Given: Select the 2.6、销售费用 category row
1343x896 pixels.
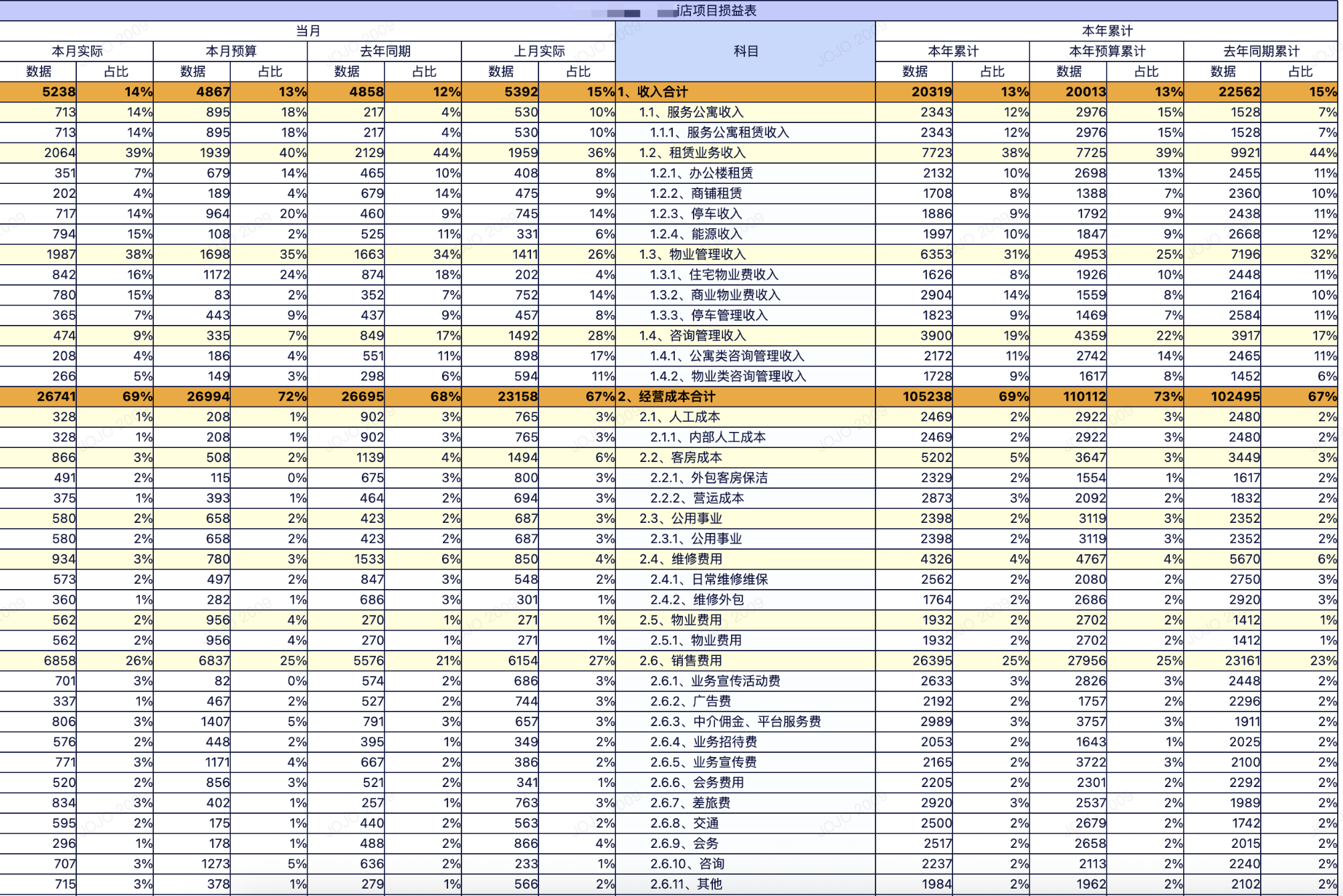Looking at the screenshot, I should [680, 661].
